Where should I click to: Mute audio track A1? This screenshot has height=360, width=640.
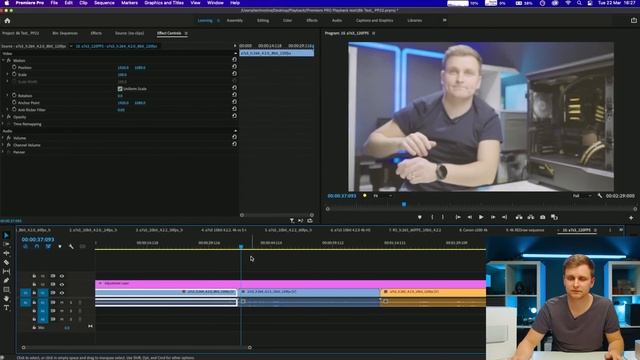62,302
